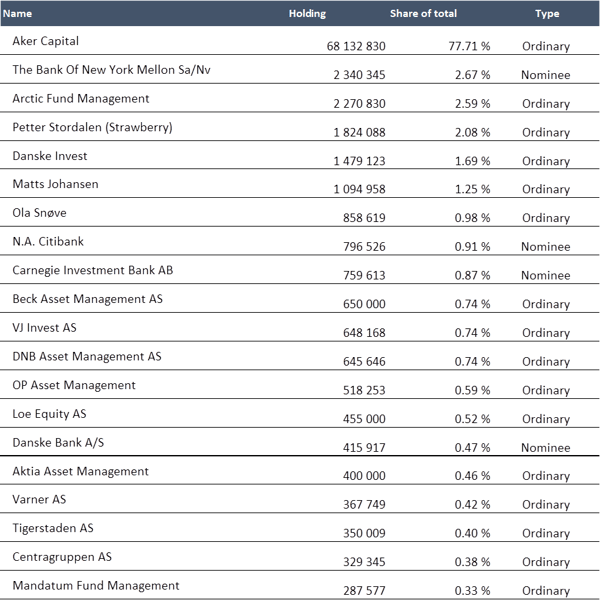Click holding value 518 253
This screenshot has width=600, height=600.
364,390
